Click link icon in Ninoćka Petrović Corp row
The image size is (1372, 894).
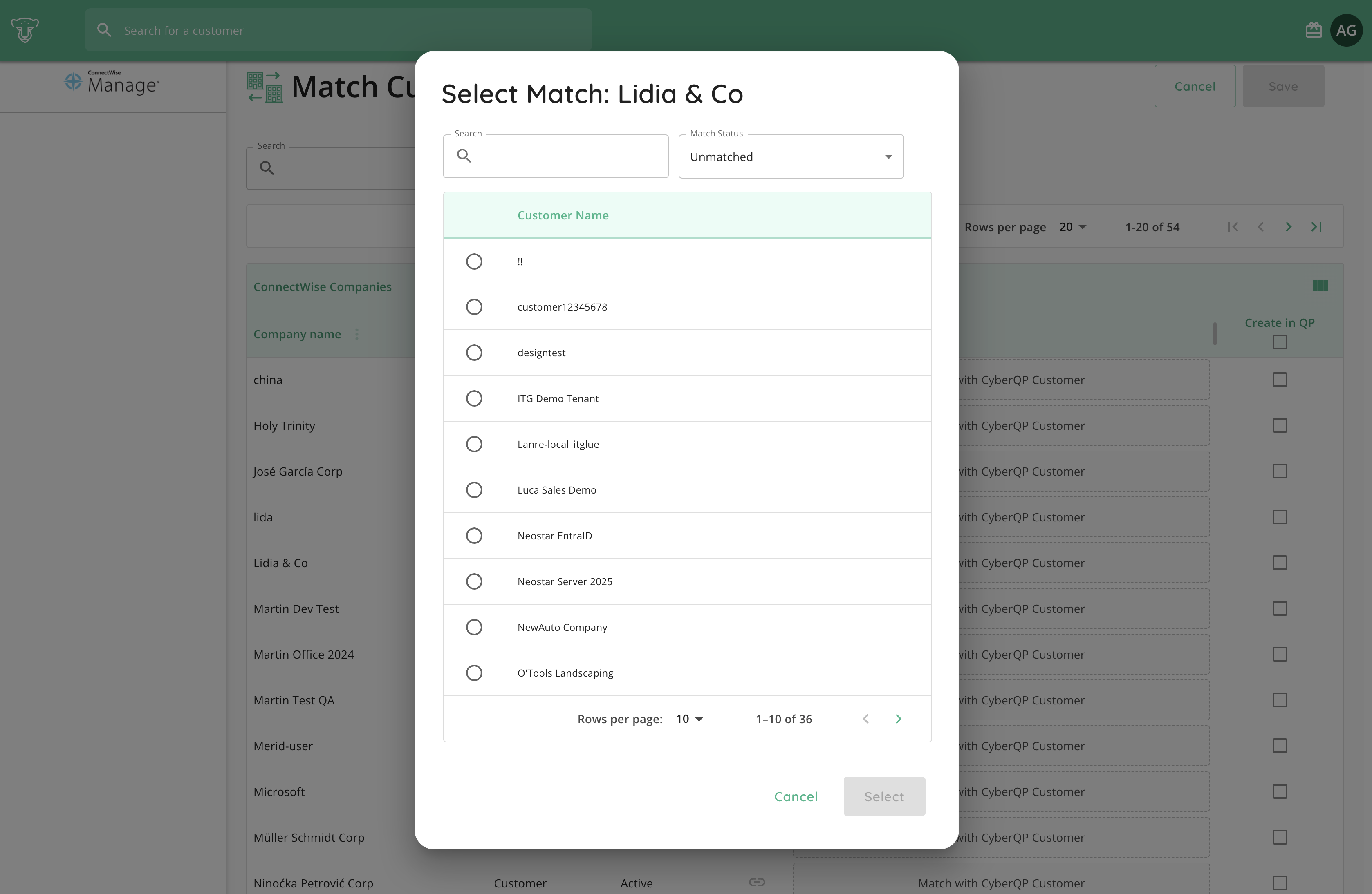click(757, 882)
